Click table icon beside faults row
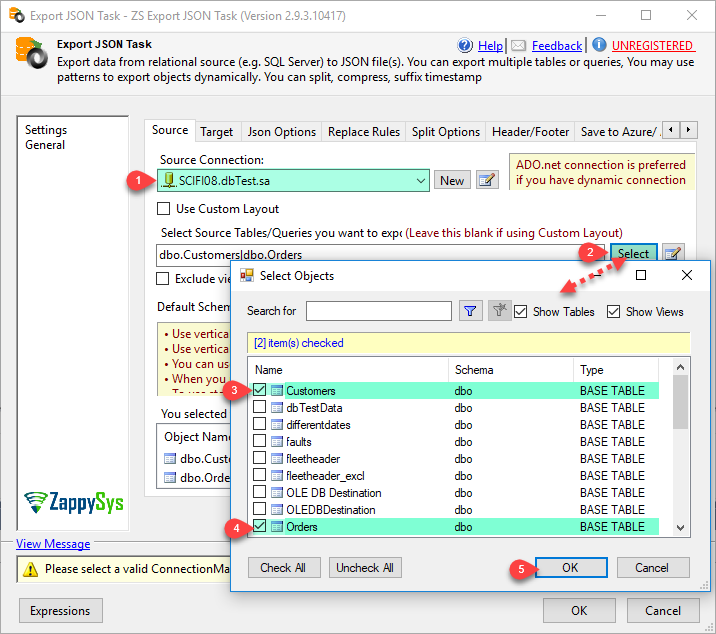 point(276,442)
